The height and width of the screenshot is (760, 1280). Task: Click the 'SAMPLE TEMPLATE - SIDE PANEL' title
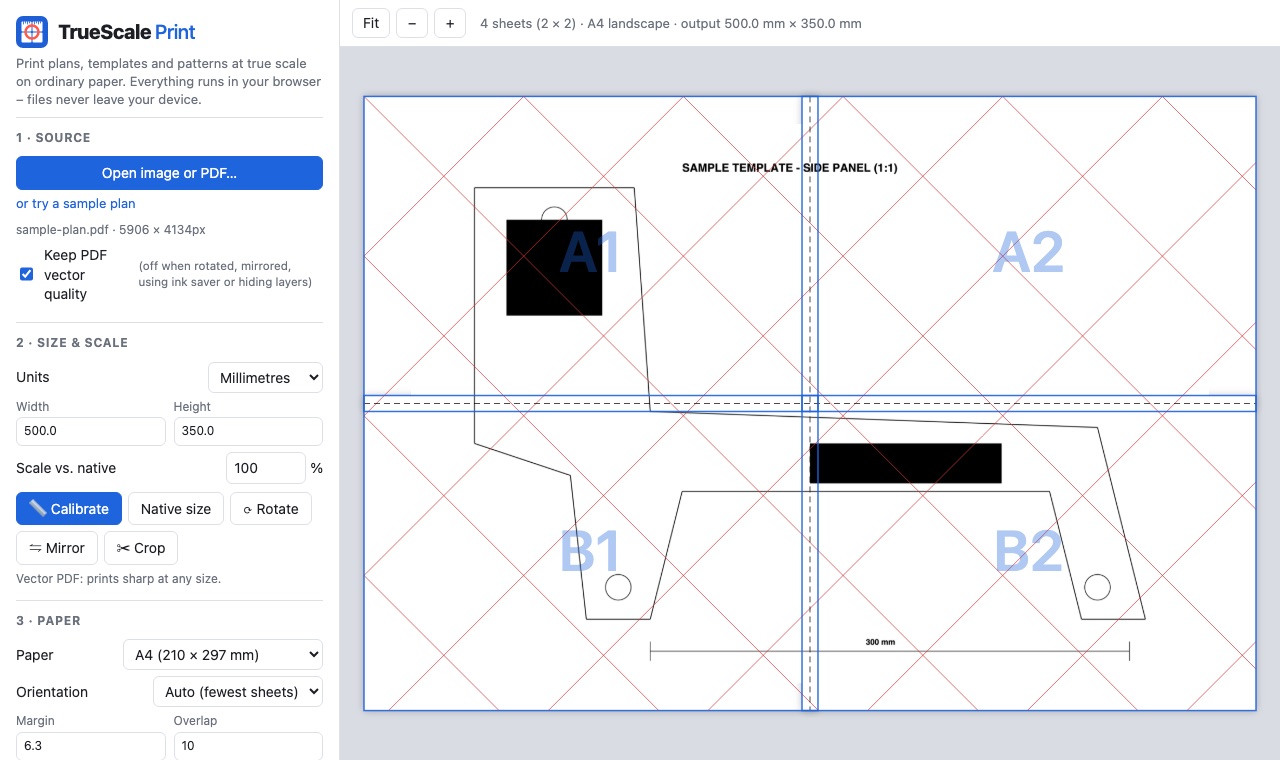[x=790, y=168]
